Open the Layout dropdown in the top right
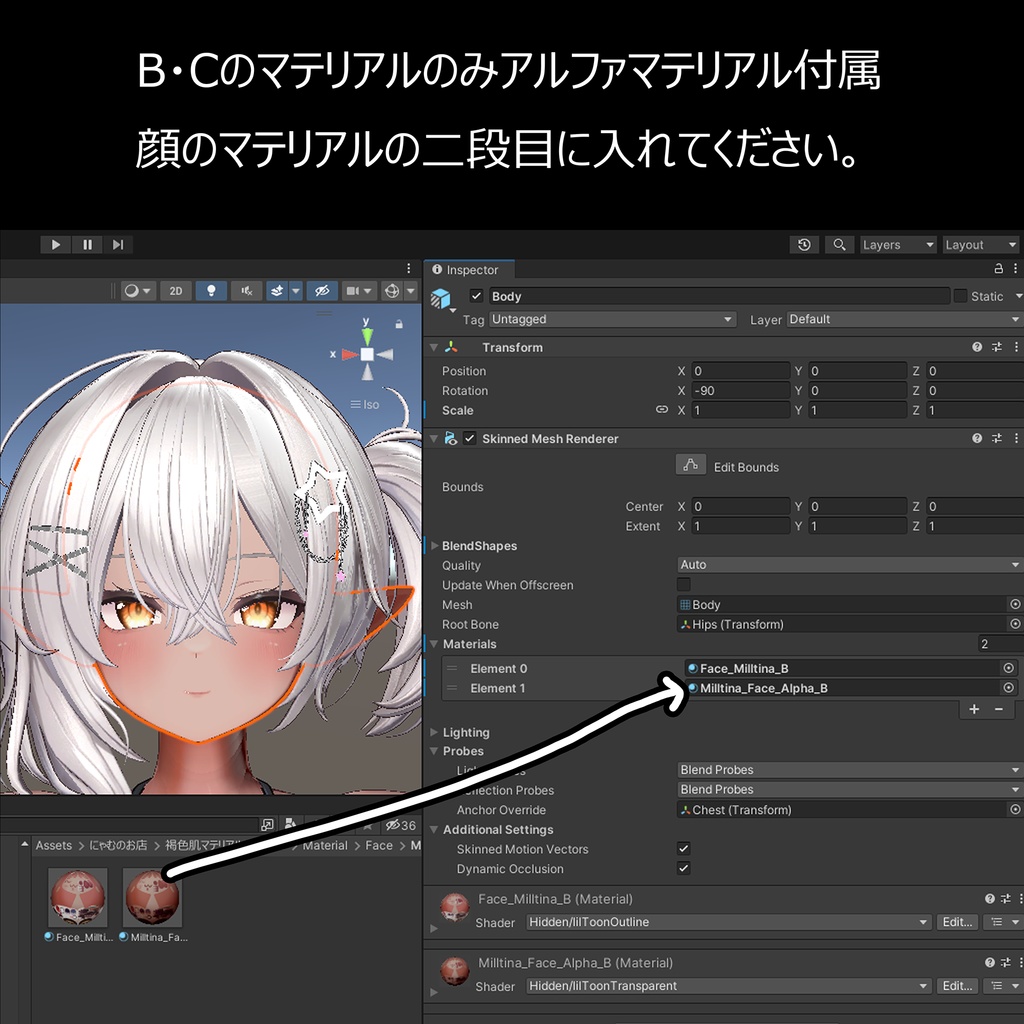The image size is (1024, 1024). coord(980,244)
